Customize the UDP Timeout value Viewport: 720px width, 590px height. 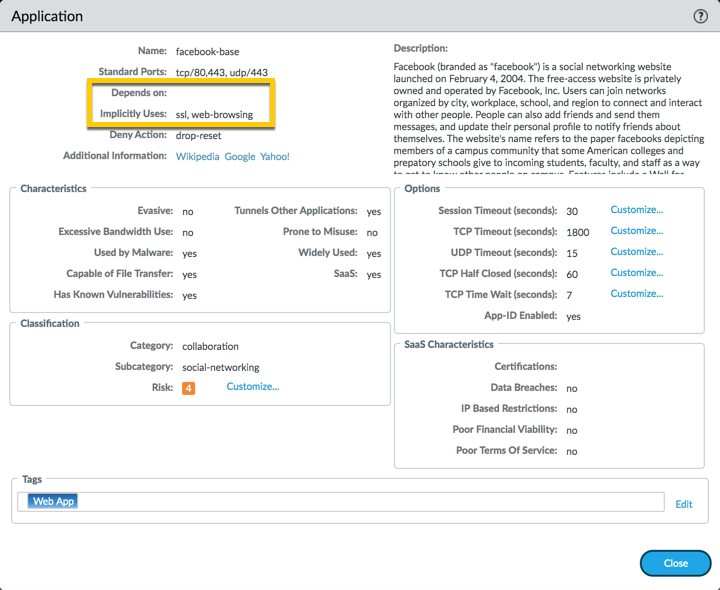click(x=636, y=252)
